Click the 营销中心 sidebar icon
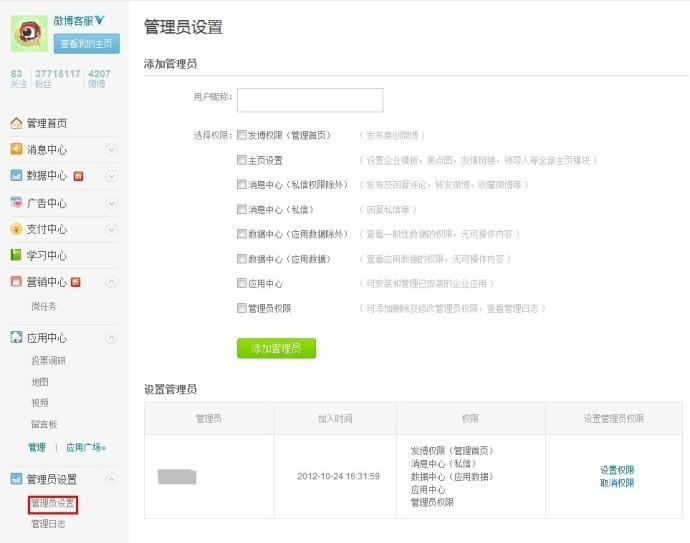 (16, 282)
